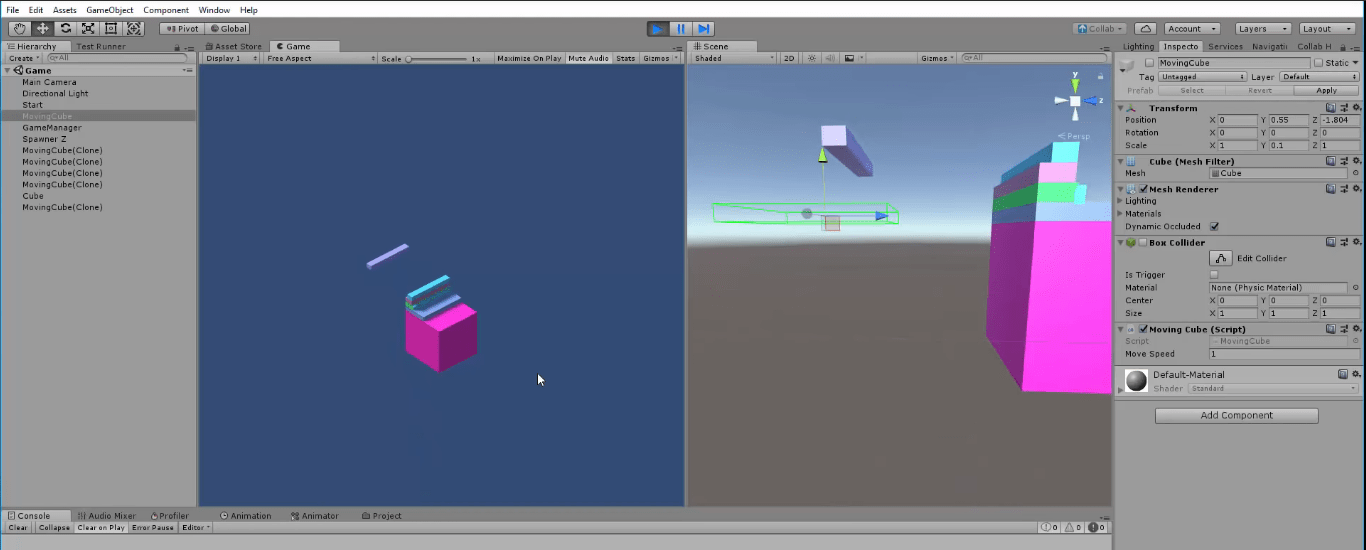
Task: Open Box Collider gear settings
Action: click(1355, 242)
